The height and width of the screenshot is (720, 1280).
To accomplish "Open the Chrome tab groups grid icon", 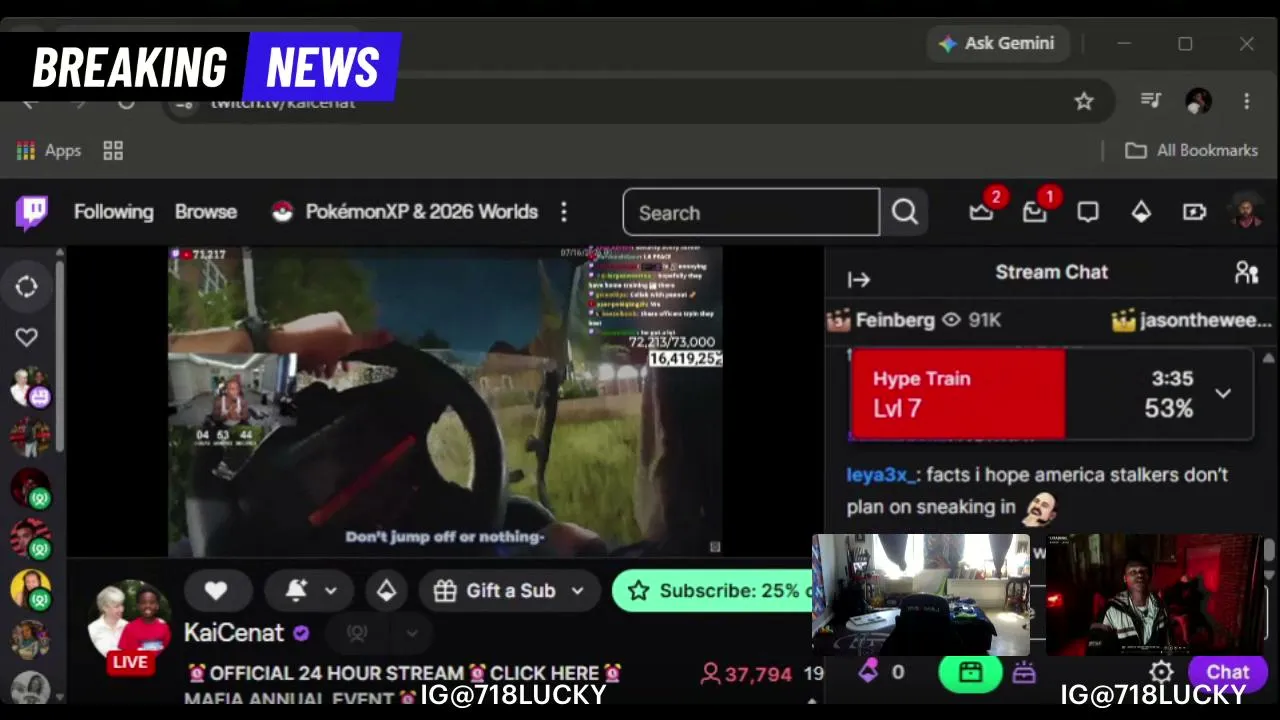I will coord(113,151).
